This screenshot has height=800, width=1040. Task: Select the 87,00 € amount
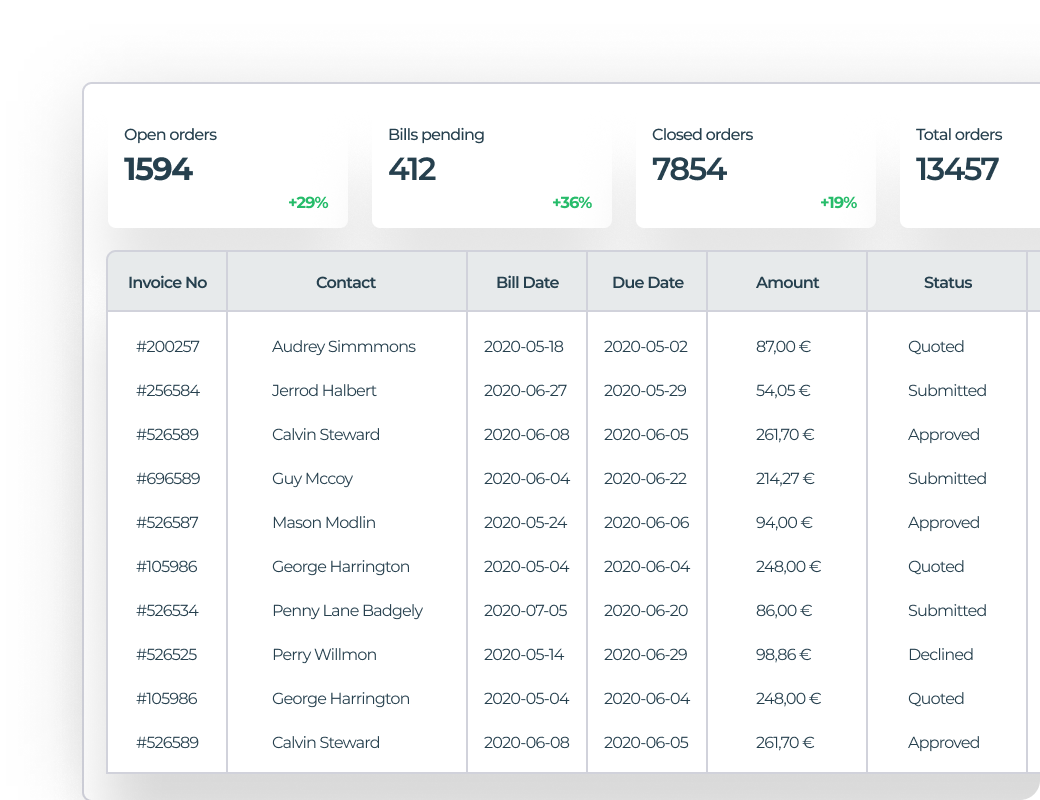(783, 346)
